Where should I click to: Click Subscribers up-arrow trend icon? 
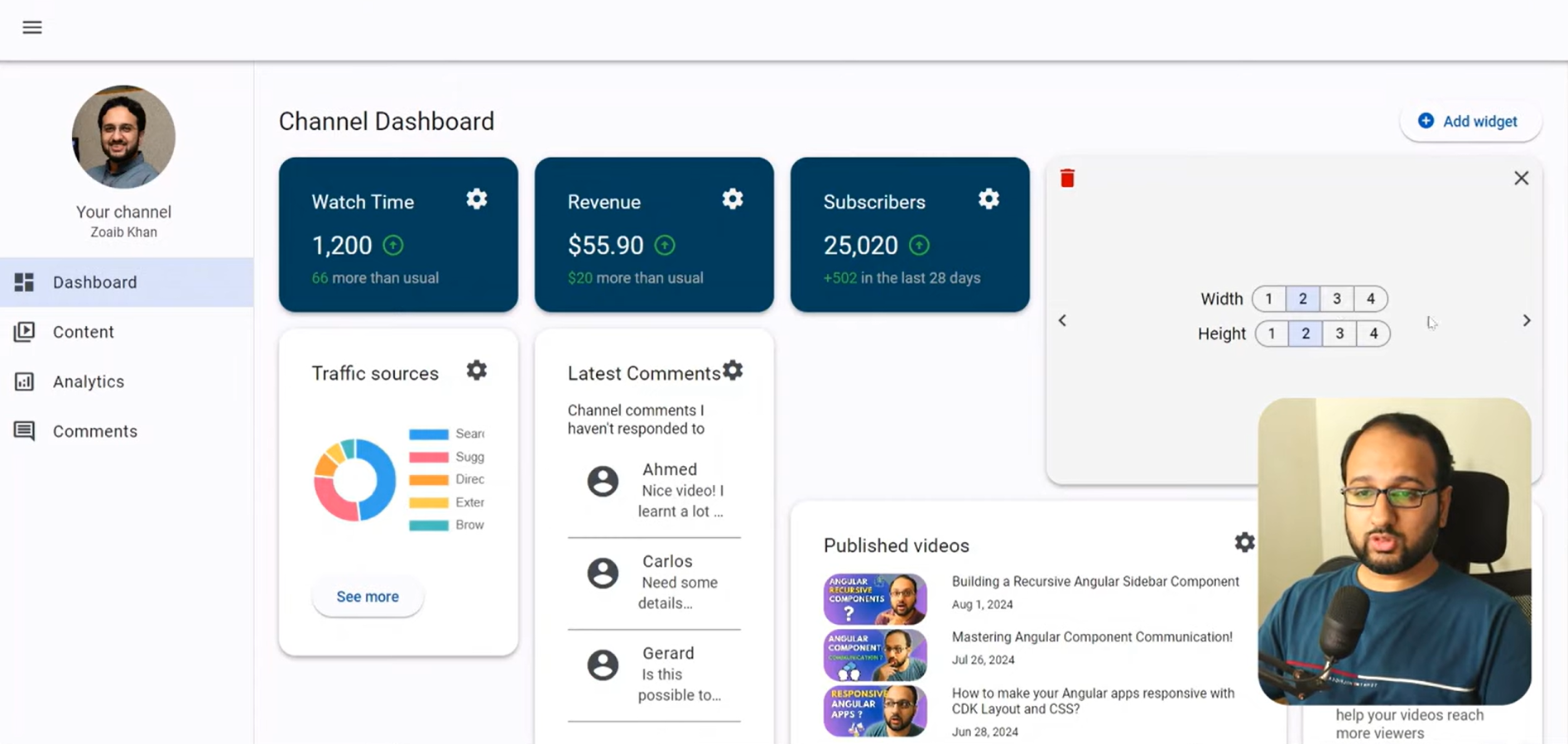(919, 245)
